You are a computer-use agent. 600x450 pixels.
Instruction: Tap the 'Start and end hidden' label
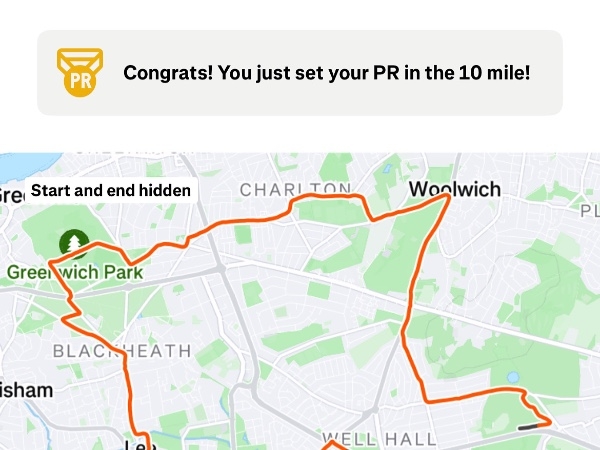click(x=110, y=191)
